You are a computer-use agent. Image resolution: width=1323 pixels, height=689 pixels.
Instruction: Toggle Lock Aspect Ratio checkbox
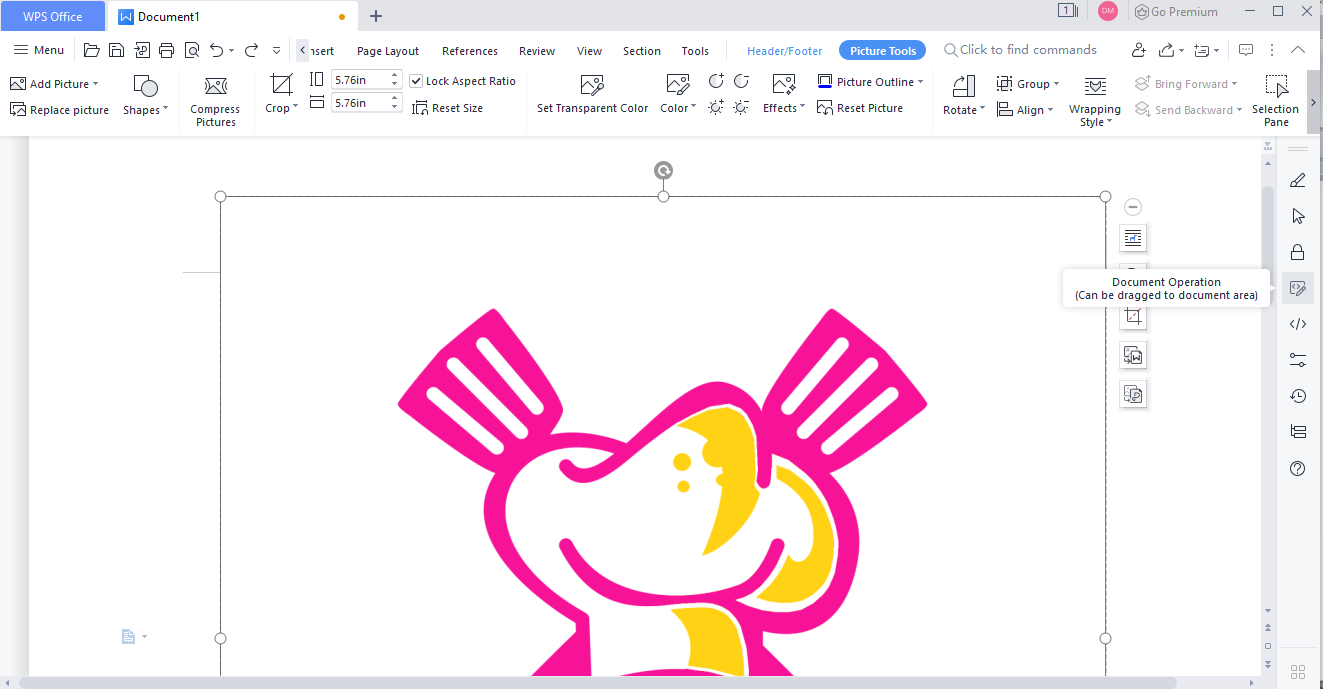click(417, 81)
